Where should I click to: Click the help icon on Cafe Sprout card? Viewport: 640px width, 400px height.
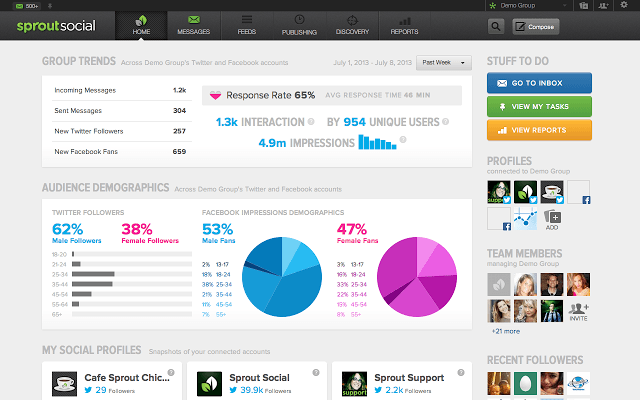171,372
